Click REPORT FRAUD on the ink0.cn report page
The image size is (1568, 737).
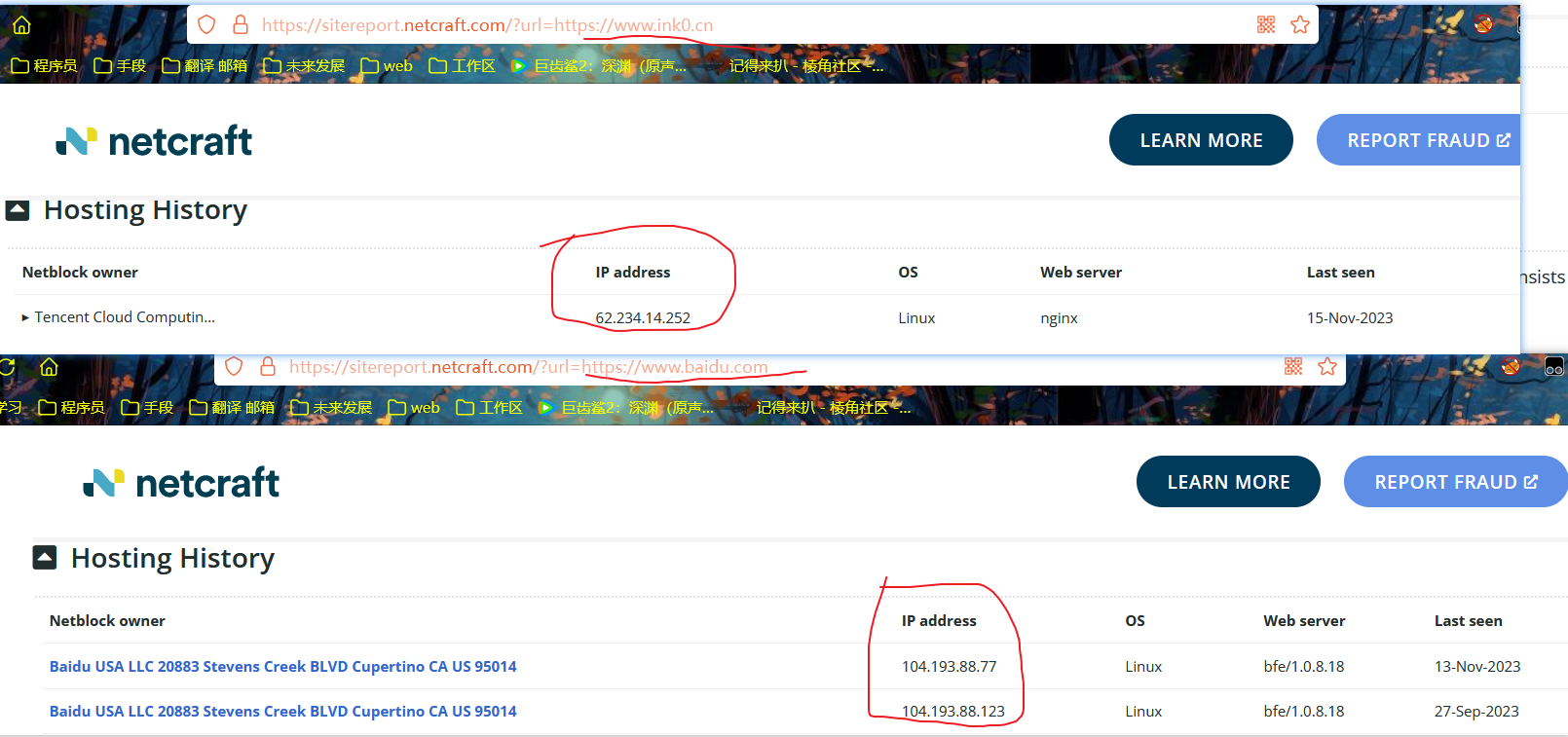click(x=1420, y=140)
